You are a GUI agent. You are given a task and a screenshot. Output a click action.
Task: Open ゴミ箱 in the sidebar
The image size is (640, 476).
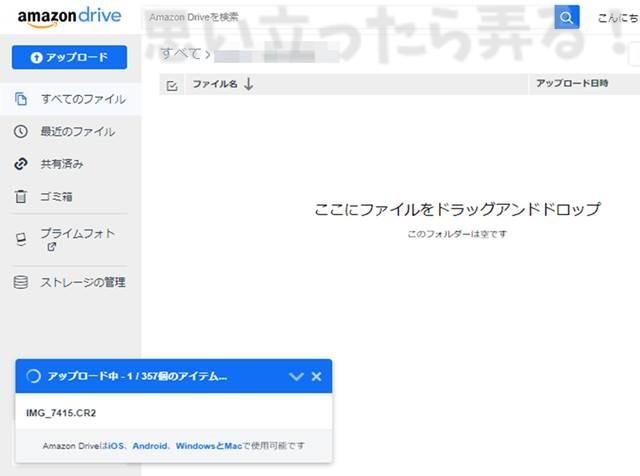coord(56,197)
